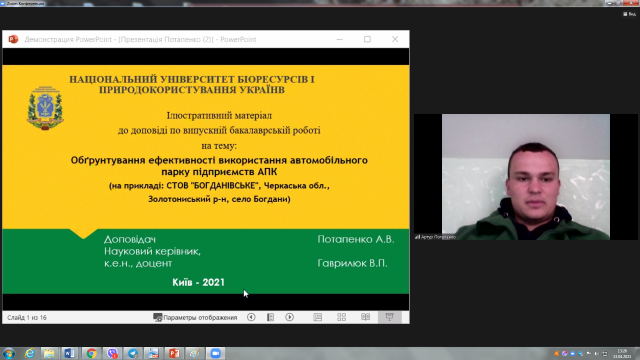Switch to Zoom via the taskbar icon
640x360 pixels.
pos(216,353)
